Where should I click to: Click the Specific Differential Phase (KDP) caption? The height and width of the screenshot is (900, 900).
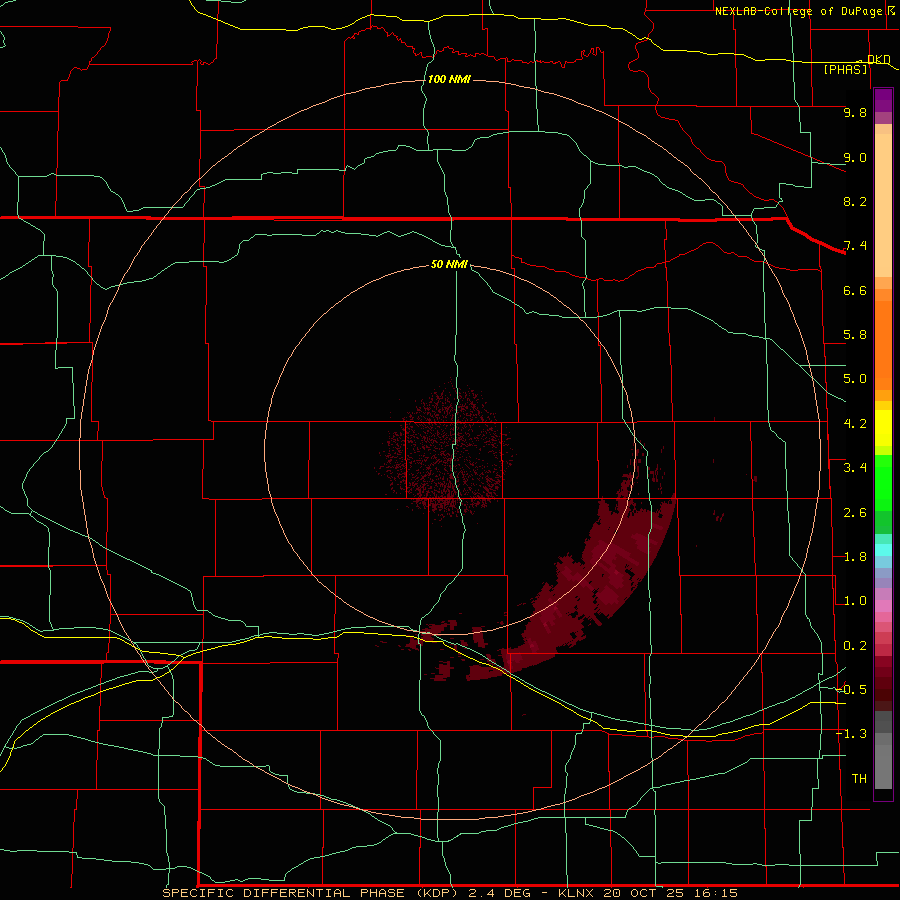click(x=310, y=893)
